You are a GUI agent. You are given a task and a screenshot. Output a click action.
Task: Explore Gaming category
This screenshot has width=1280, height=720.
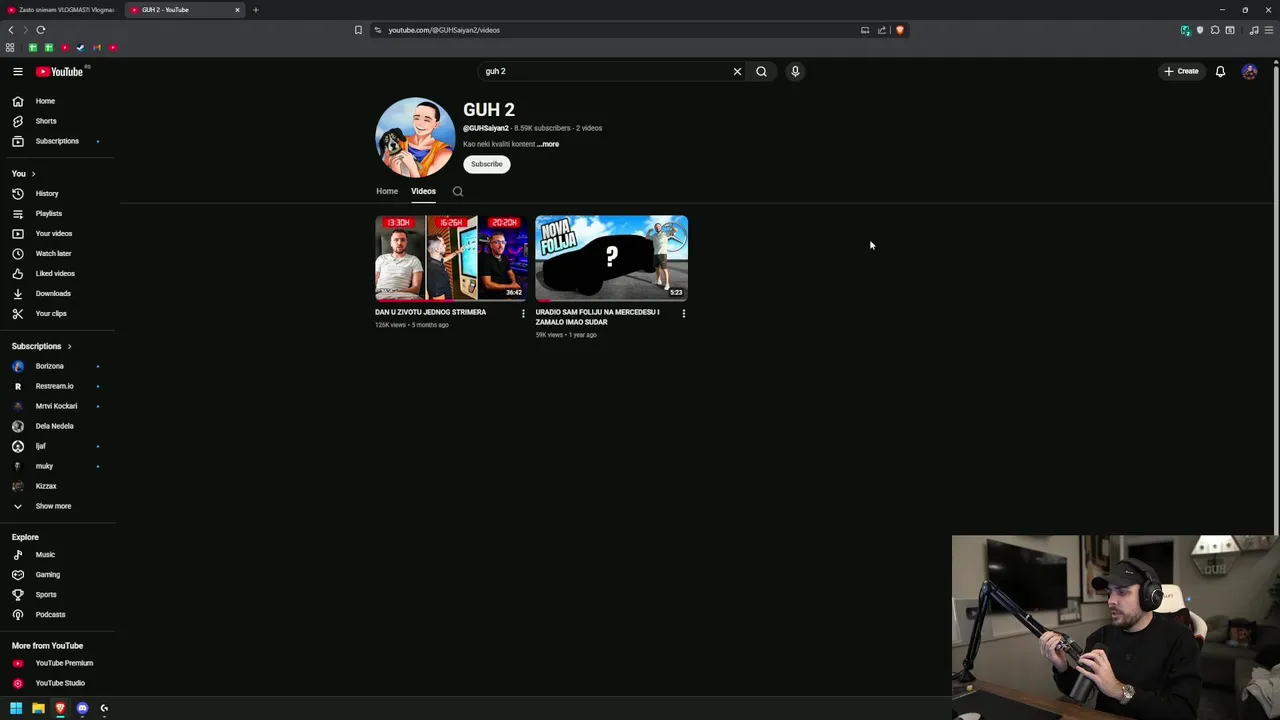click(57, 574)
